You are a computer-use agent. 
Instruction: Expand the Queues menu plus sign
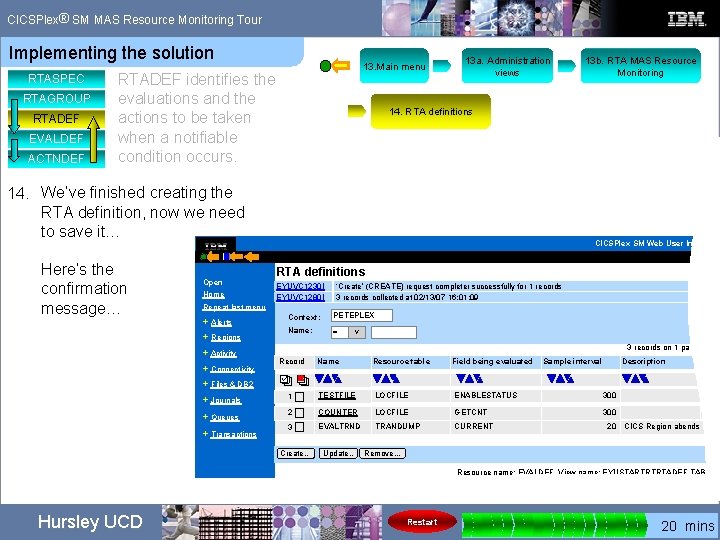tap(206, 416)
